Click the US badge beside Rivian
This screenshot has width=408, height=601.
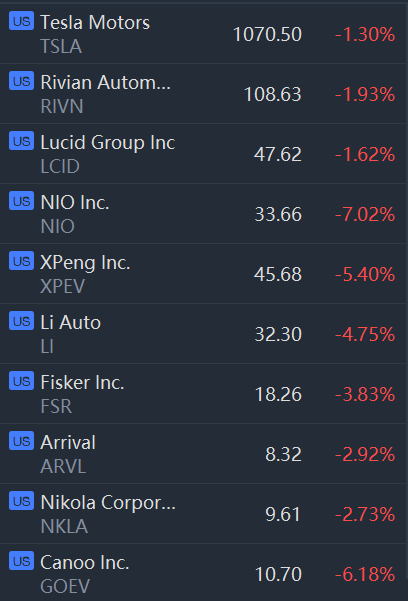(x=21, y=81)
